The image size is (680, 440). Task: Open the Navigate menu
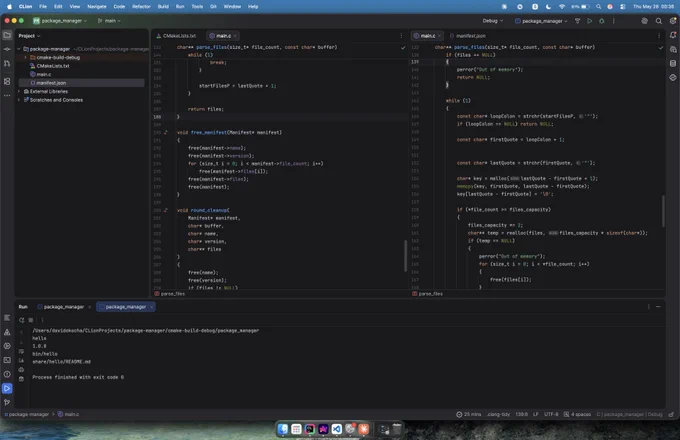tap(97, 7)
